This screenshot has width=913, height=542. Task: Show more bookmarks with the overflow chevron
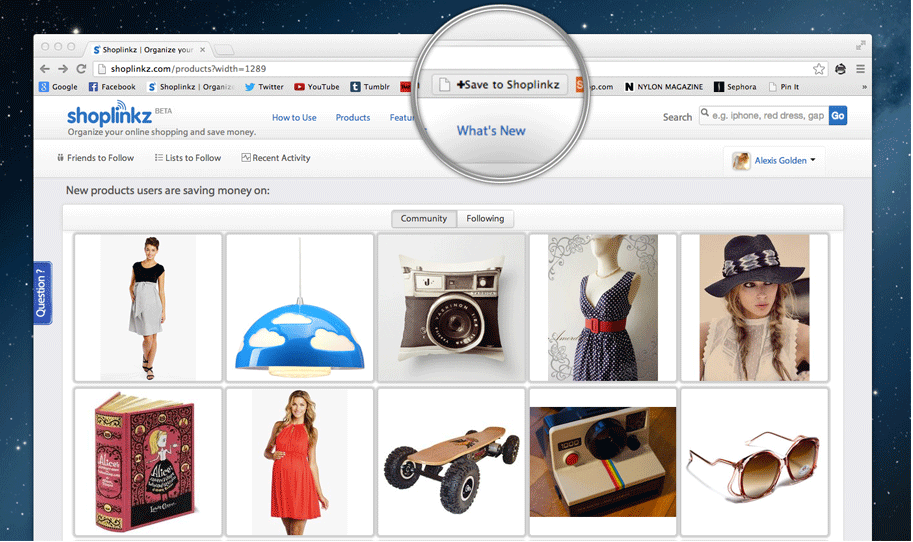pyautogui.click(x=864, y=87)
